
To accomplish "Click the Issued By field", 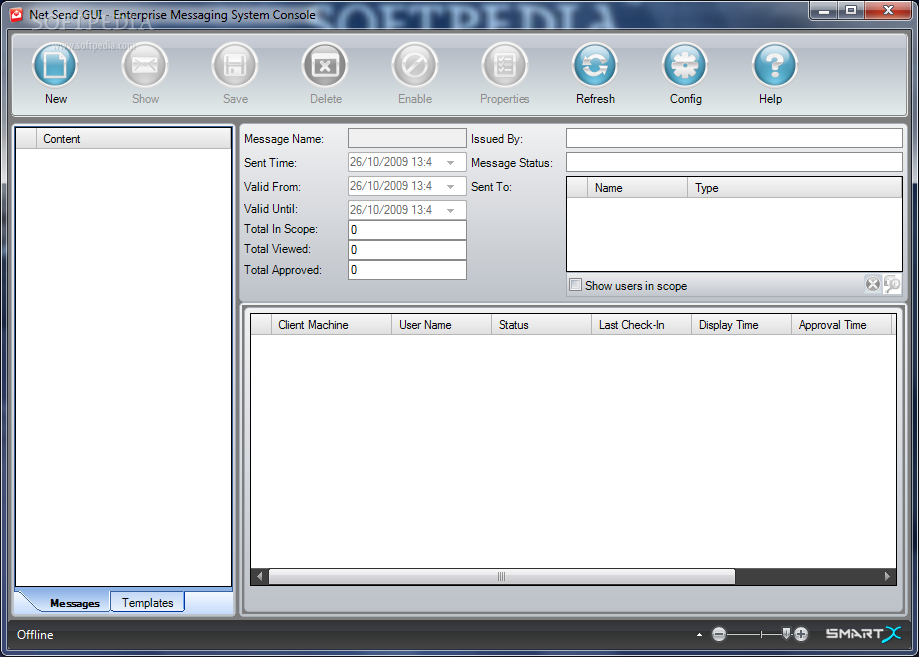I will (x=734, y=138).
